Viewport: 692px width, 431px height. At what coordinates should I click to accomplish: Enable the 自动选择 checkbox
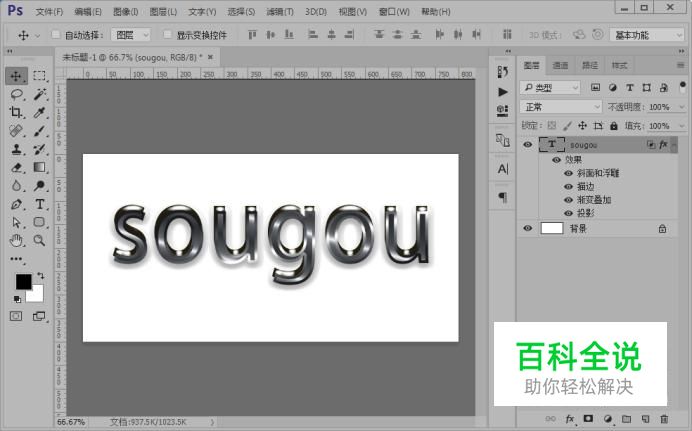click(x=56, y=34)
